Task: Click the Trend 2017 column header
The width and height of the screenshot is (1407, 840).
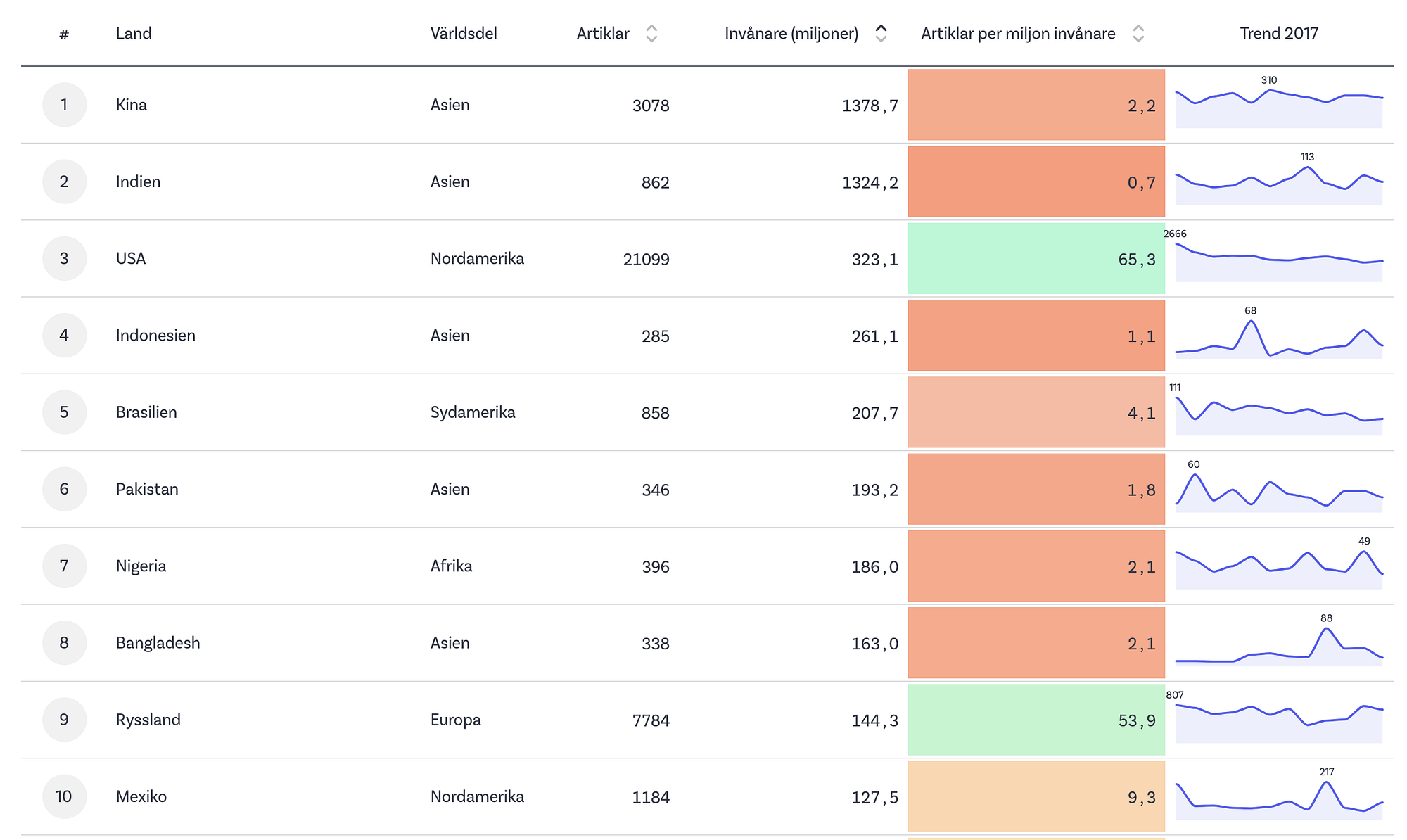Action: 1279,33
